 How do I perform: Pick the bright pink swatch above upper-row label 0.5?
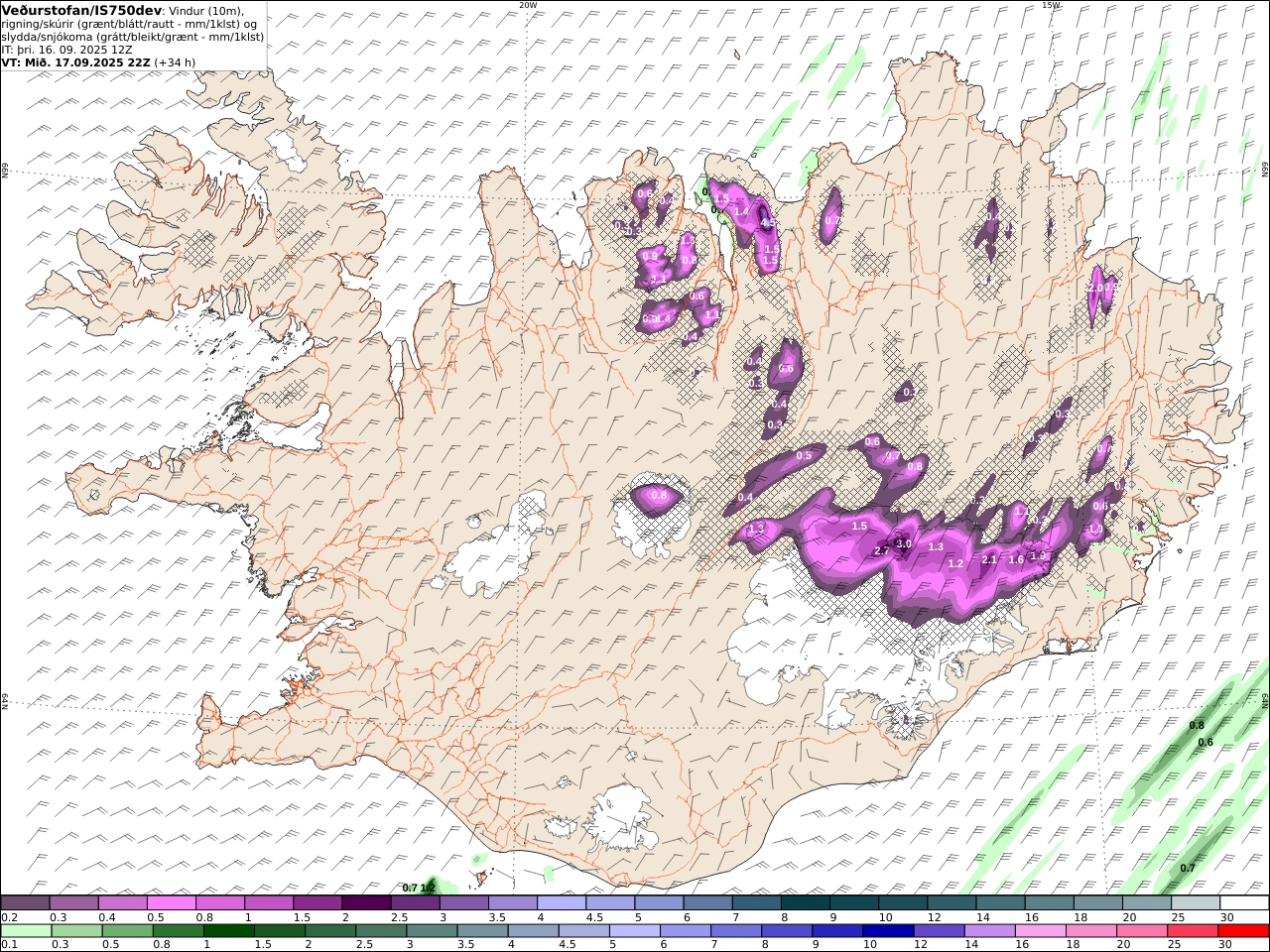pos(171,902)
